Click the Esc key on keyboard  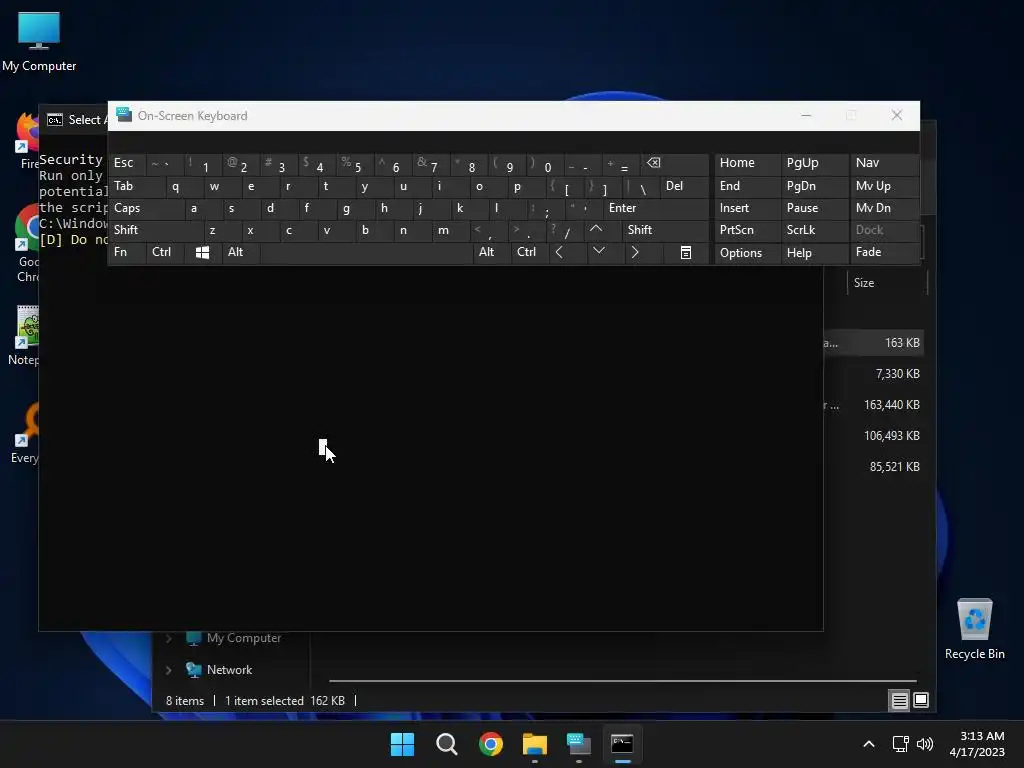127,163
